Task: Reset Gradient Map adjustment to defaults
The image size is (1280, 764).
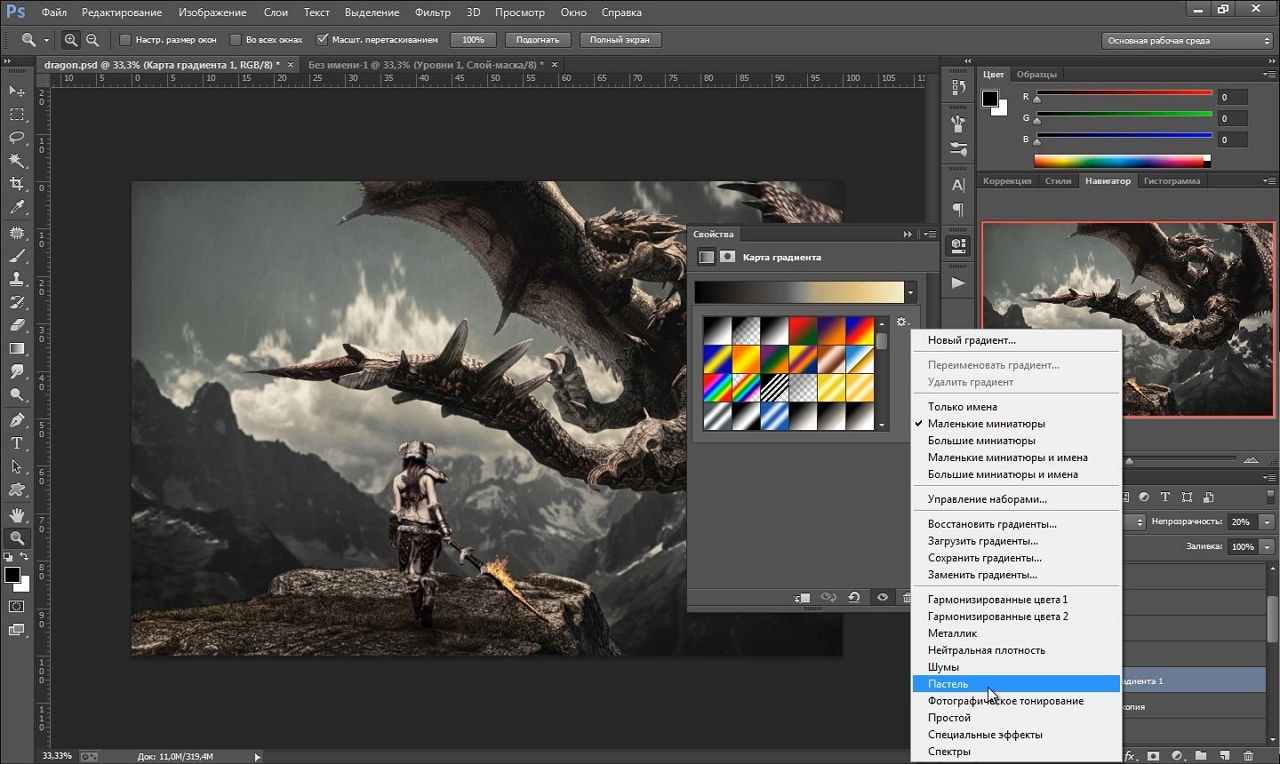Action: [x=854, y=597]
